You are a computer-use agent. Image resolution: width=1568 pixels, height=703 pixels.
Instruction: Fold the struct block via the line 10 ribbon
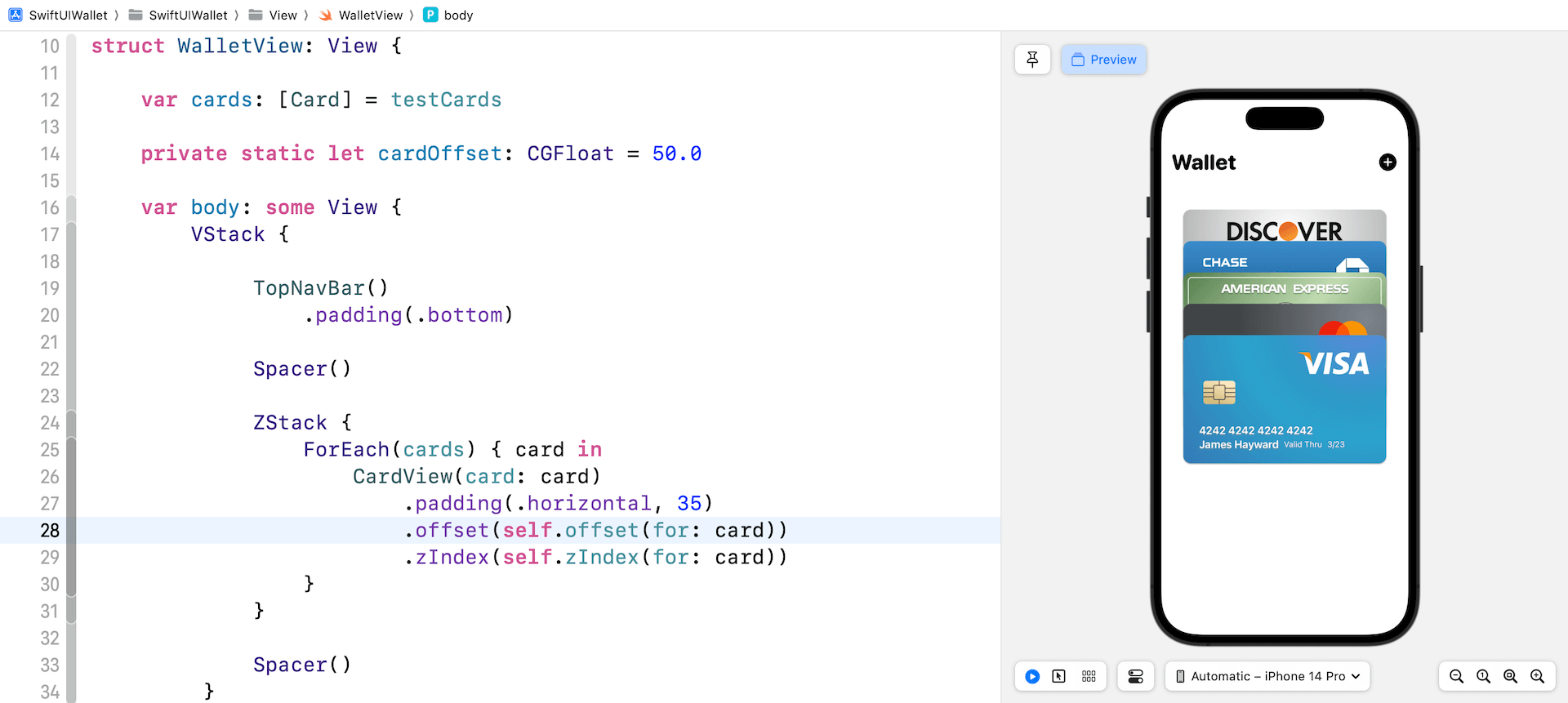click(x=71, y=47)
